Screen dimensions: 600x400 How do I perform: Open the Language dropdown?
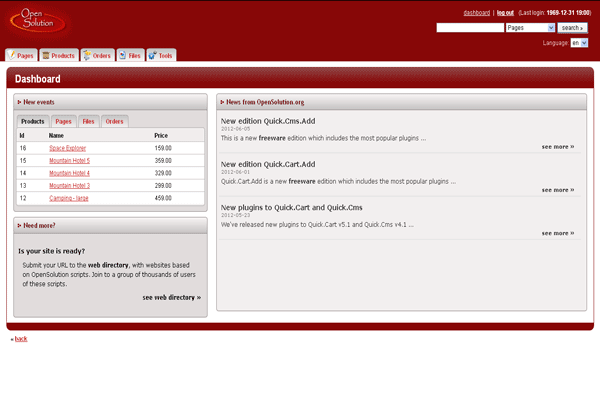point(579,43)
